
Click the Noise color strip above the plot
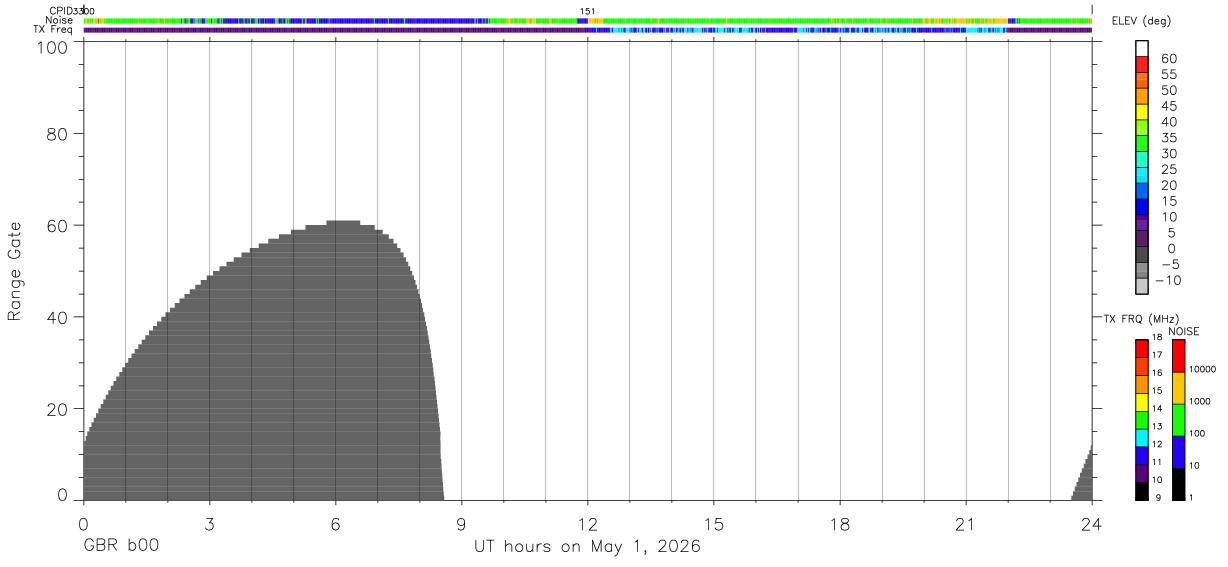(x=588, y=21)
